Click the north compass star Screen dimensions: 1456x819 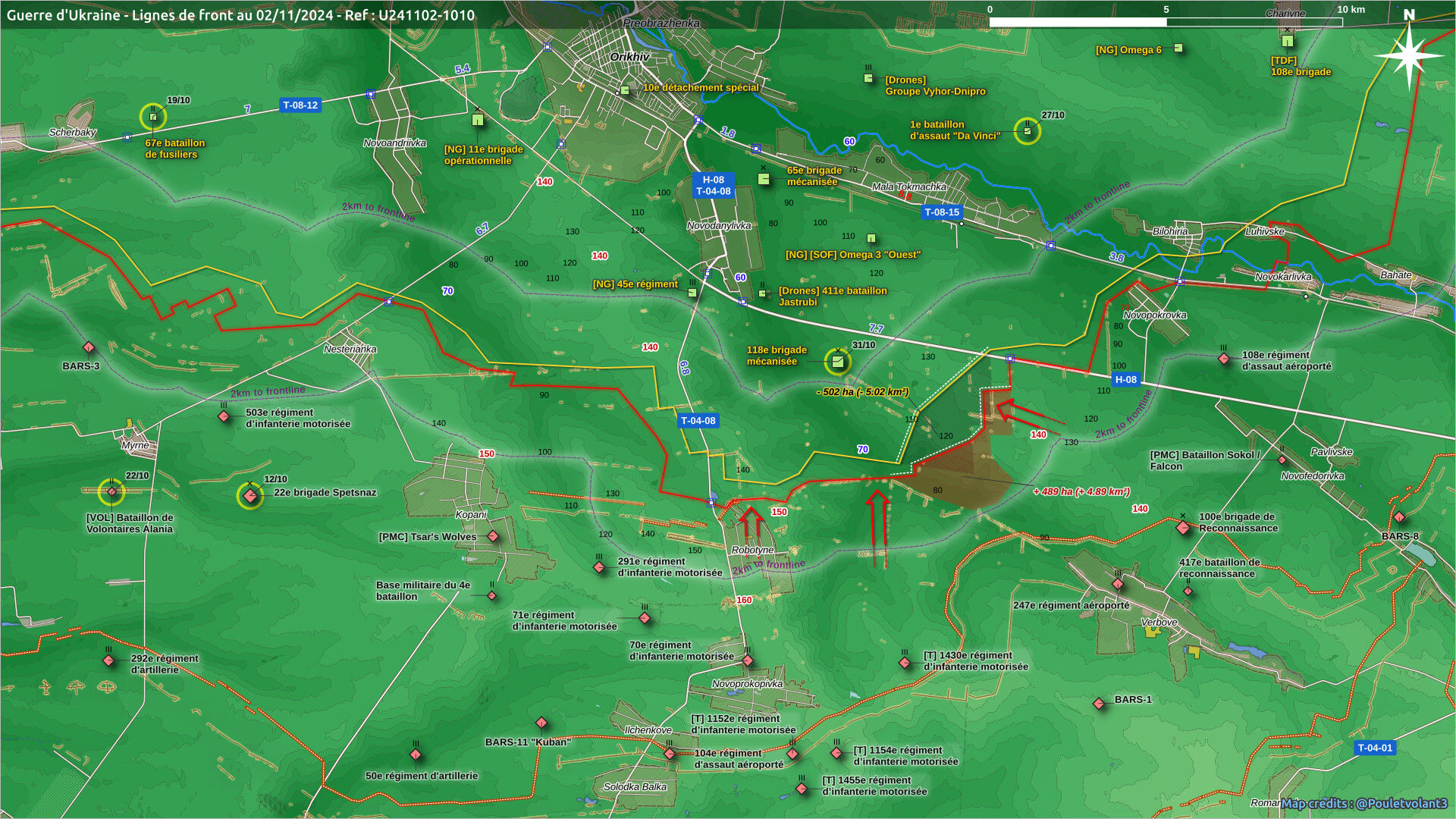point(1408,55)
